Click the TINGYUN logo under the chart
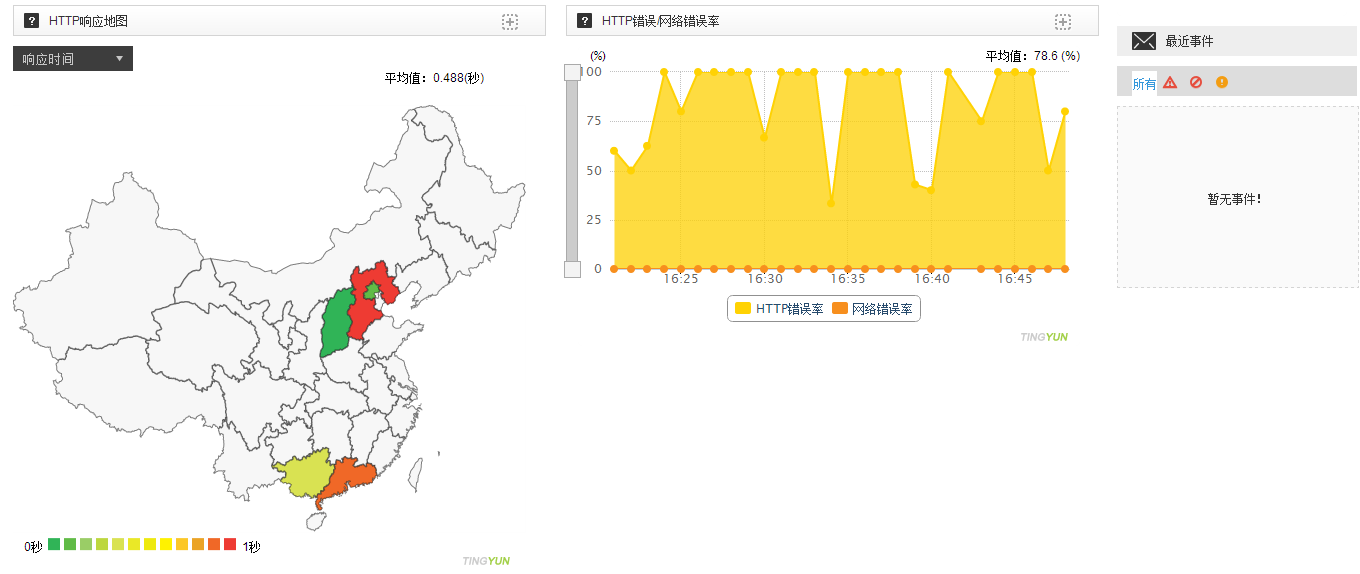This screenshot has height=574, width=1360. point(1044,337)
